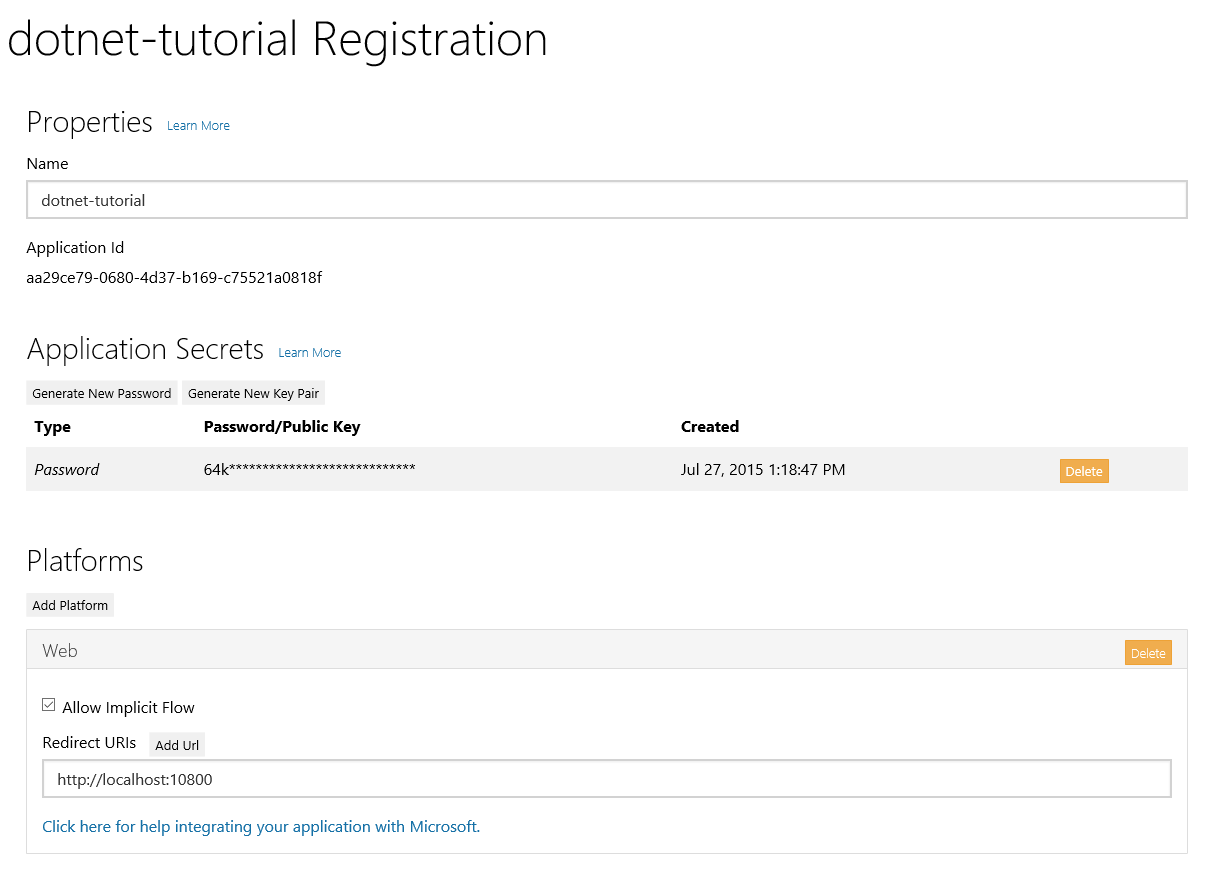Click the Properties section heading
This screenshot has height=888, width=1231.
(89, 122)
